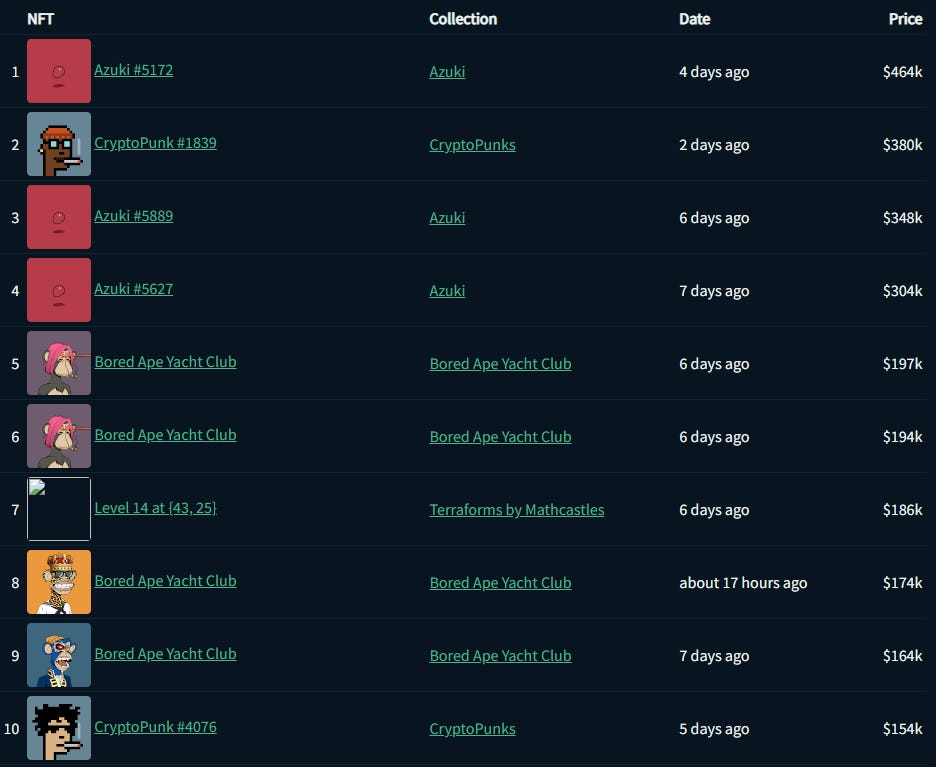This screenshot has width=936, height=767.
Task: Go to CryptoPunks collection in row 10
Action: point(472,729)
